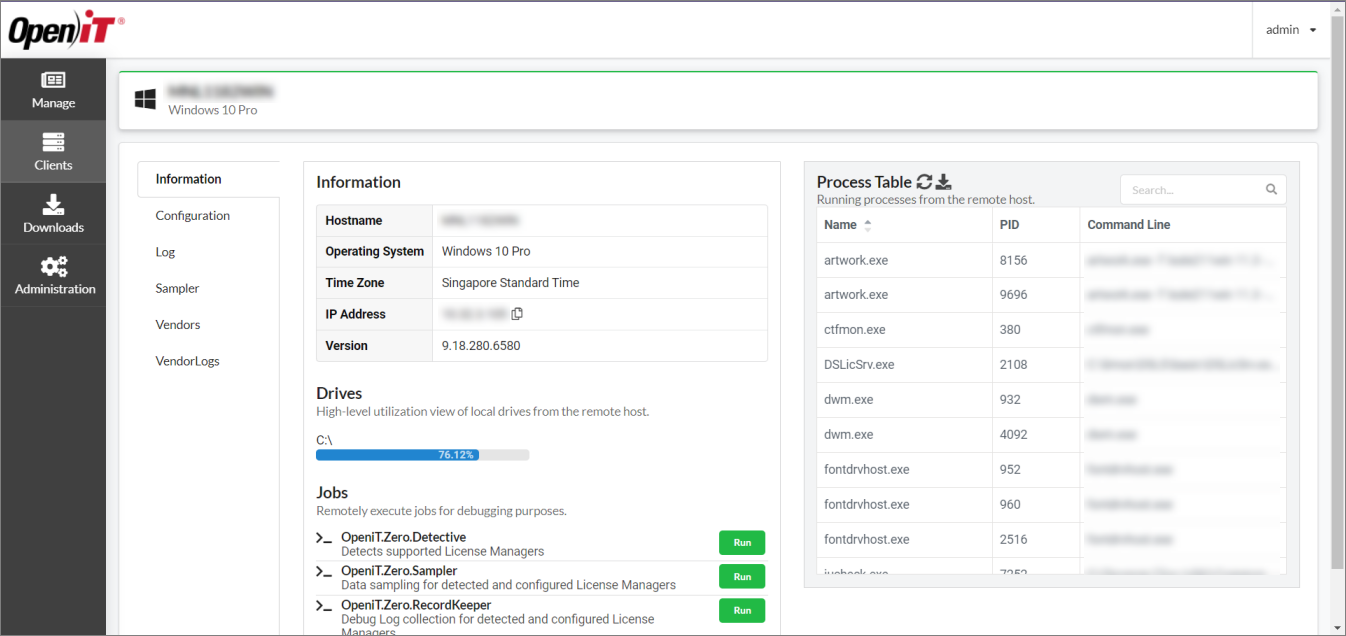Download the Process Table data
Viewport: 1346px width, 636px height.
pyautogui.click(x=943, y=182)
